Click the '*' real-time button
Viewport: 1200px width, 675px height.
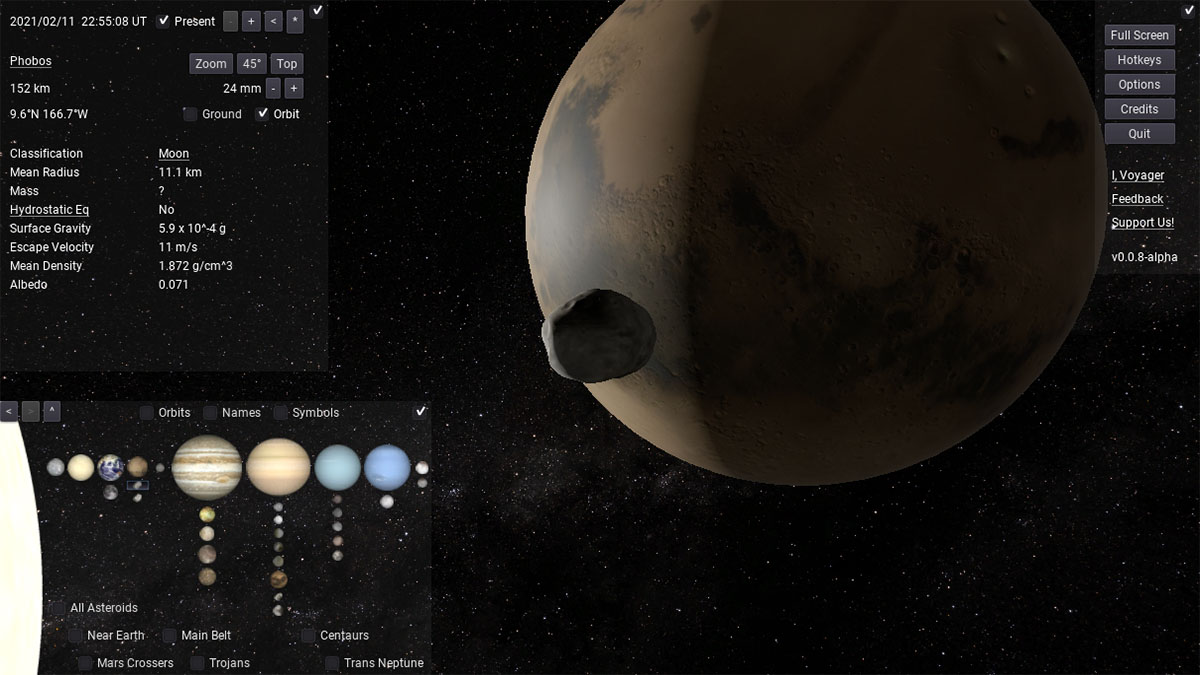coord(295,21)
